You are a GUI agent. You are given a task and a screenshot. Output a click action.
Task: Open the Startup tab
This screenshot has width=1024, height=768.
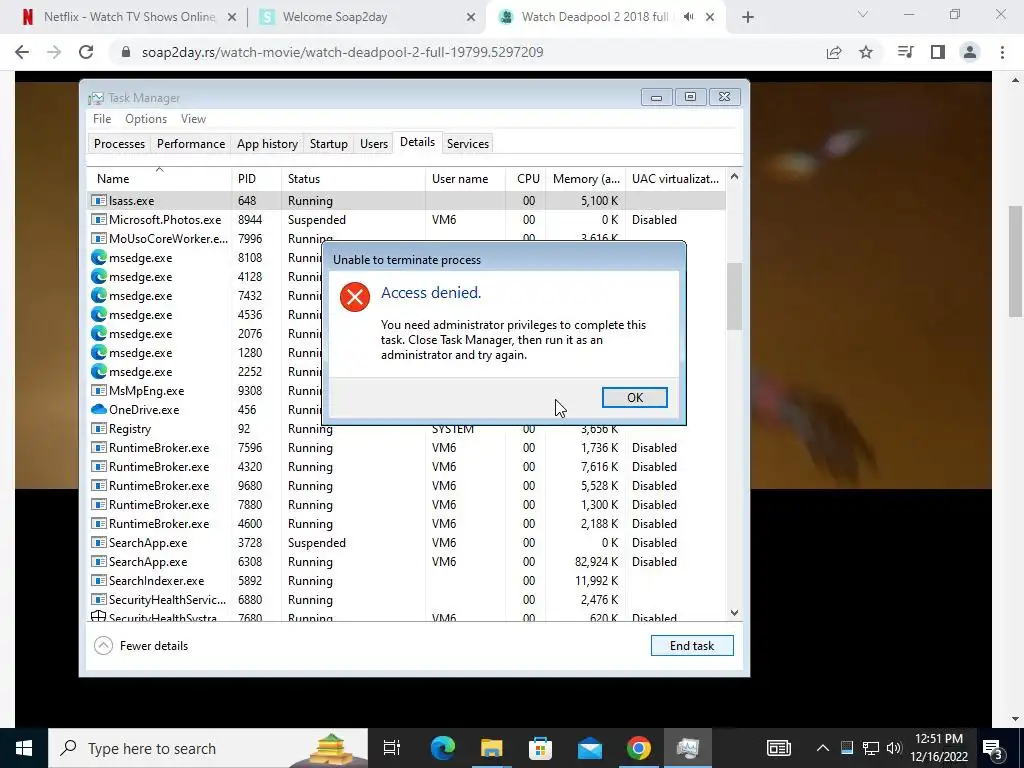328,144
